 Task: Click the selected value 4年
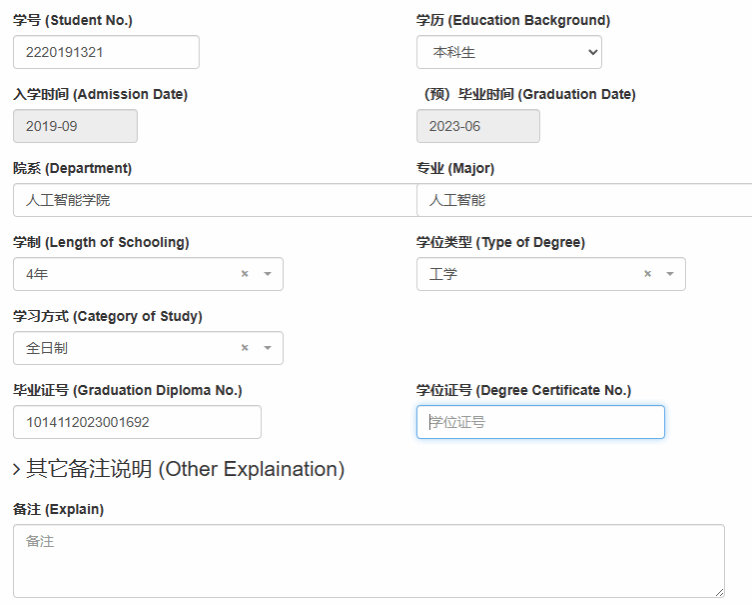(36, 274)
